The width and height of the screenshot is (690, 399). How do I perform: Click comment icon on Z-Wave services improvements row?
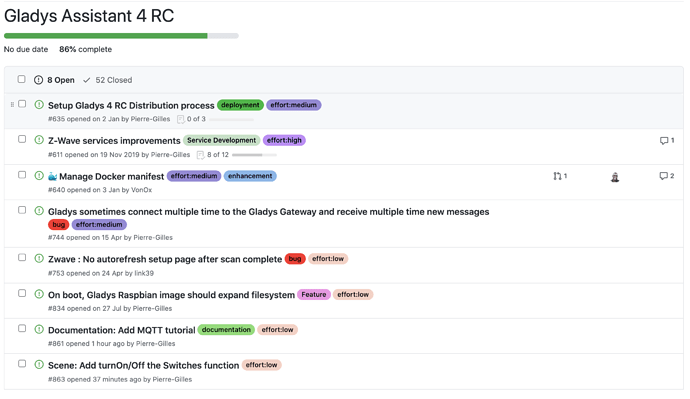click(x=664, y=141)
